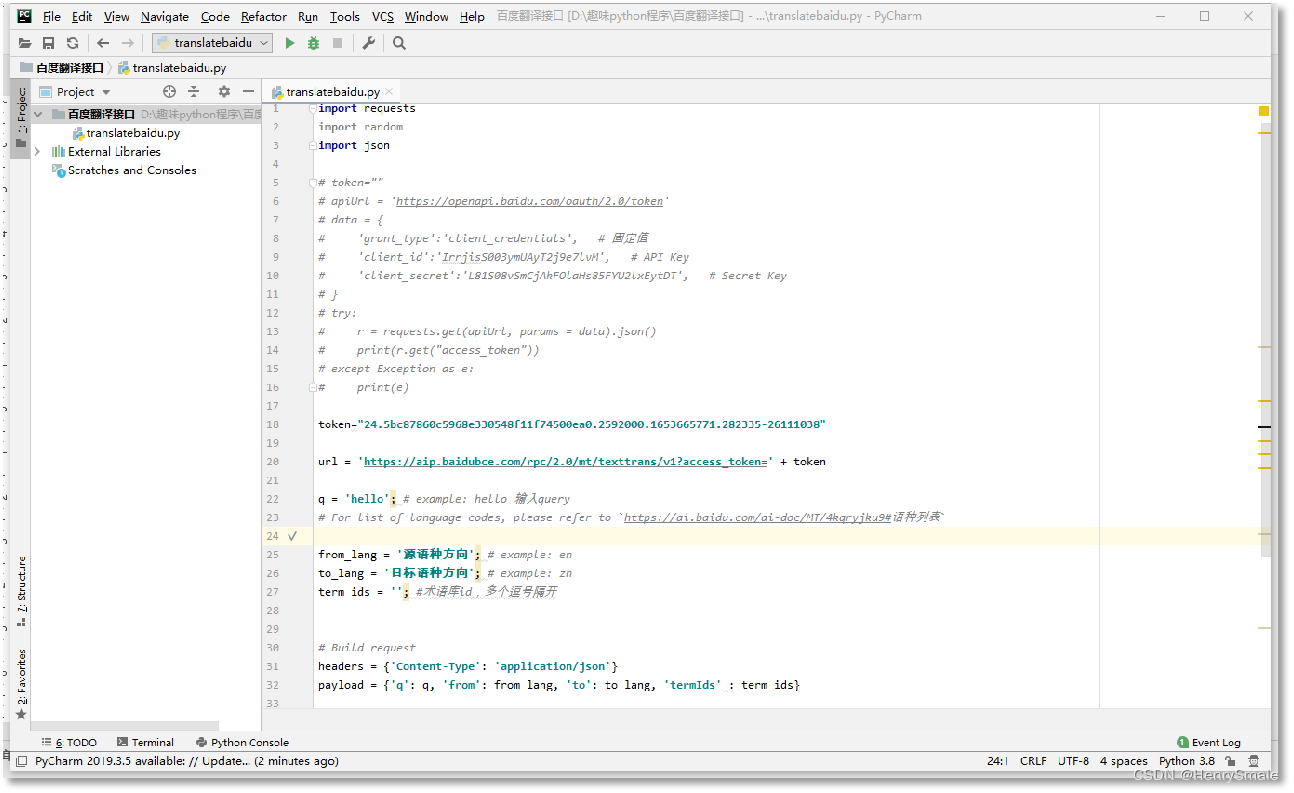Open the Run menu

[308, 17]
